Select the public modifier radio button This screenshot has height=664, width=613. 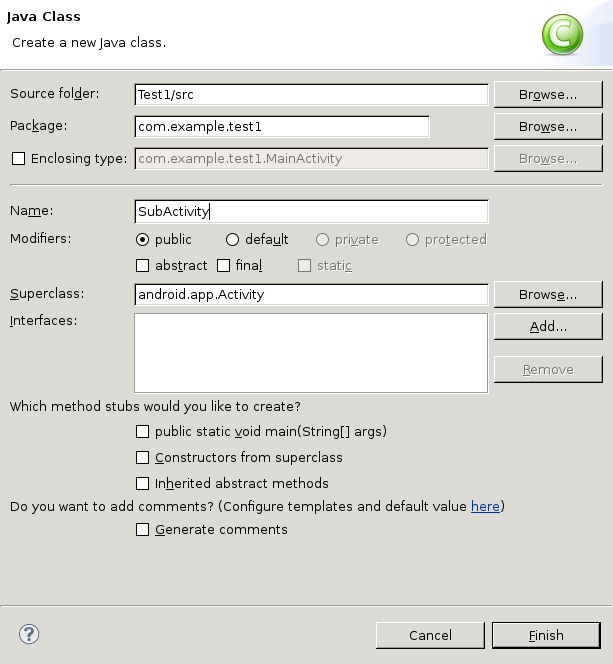[x=142, y=240]
